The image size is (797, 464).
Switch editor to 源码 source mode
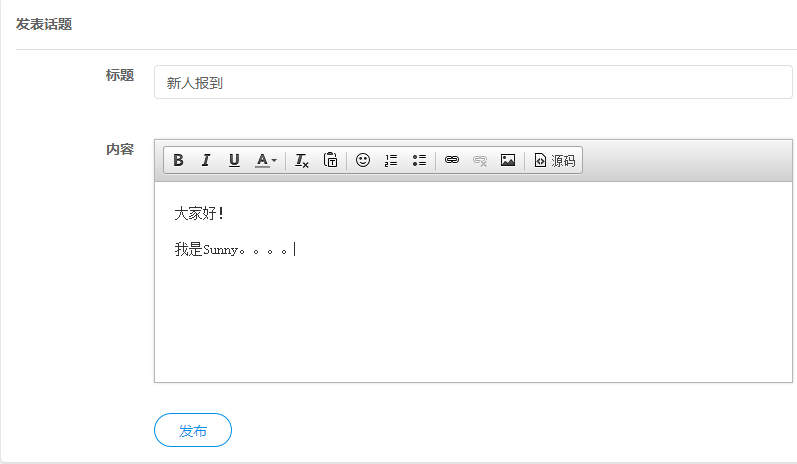(x=555, y=160)
